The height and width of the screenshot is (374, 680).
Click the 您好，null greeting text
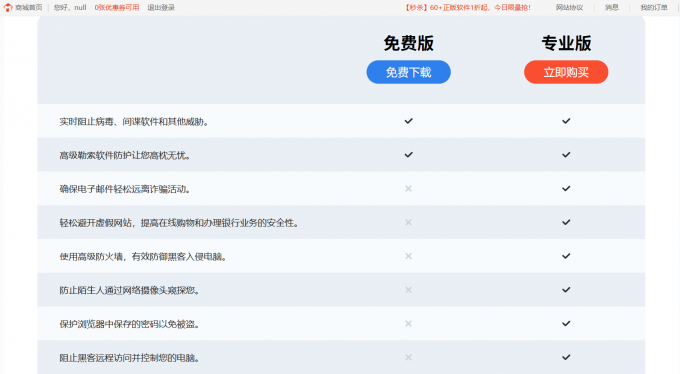pos(70,7)
